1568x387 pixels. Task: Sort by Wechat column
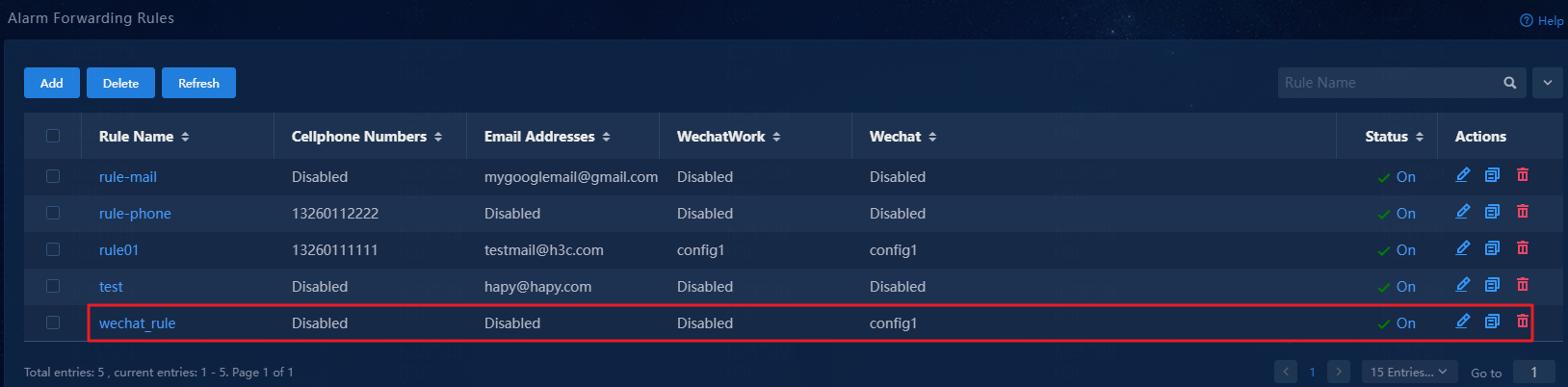point(932,137)
